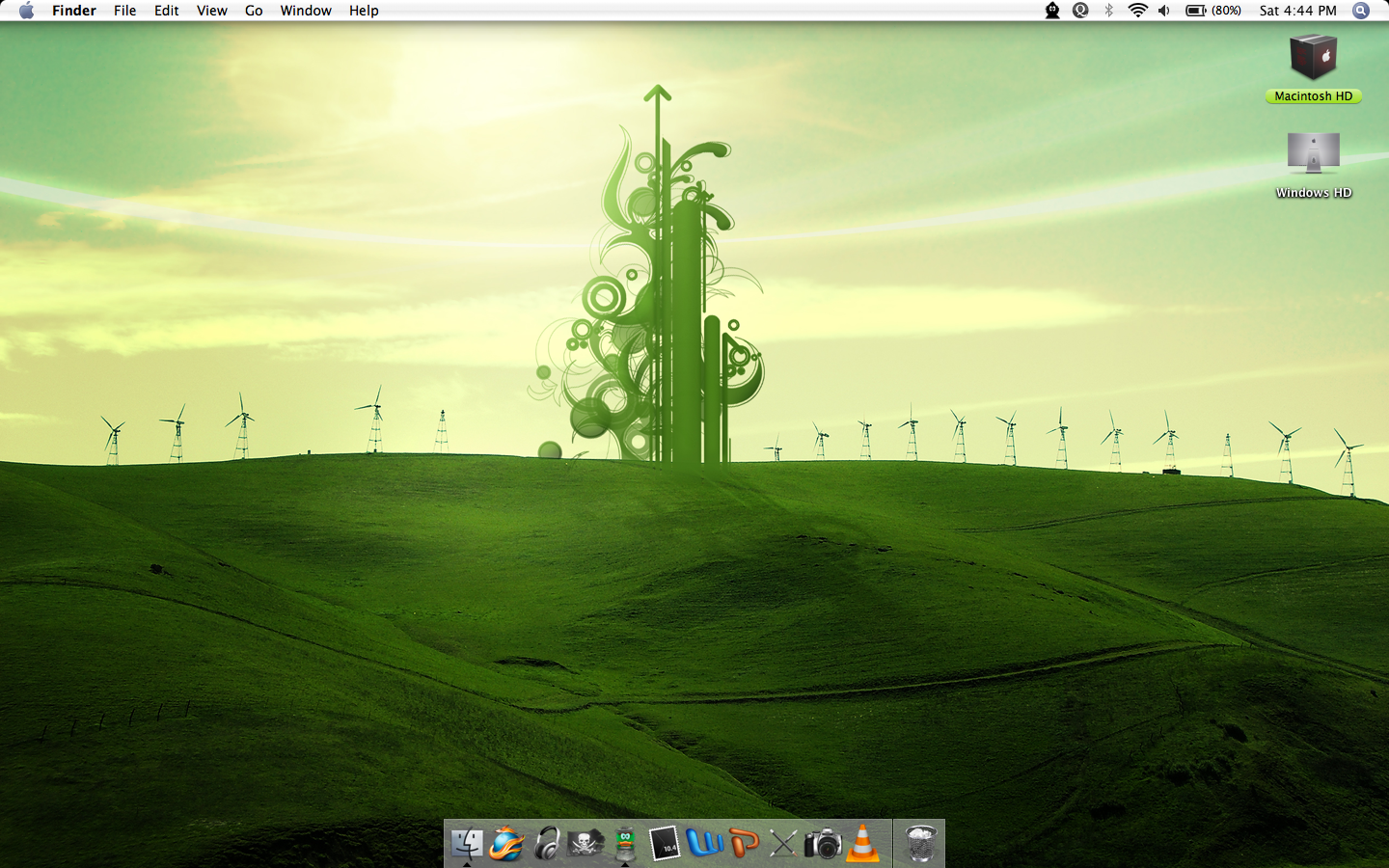Viewport: 1389px width, 868px height.
Task: Select the Windows HD drive icon
Action: coord(1314,152)
